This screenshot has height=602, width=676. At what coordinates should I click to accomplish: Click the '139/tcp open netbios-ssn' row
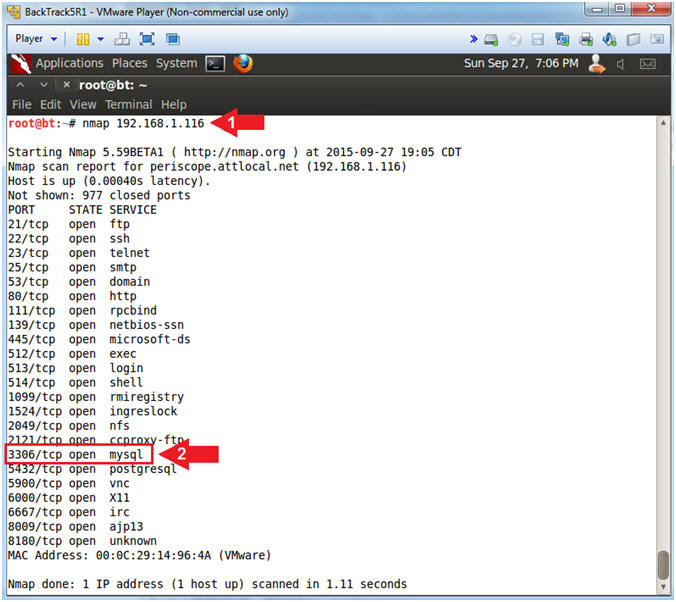[96, 325]
